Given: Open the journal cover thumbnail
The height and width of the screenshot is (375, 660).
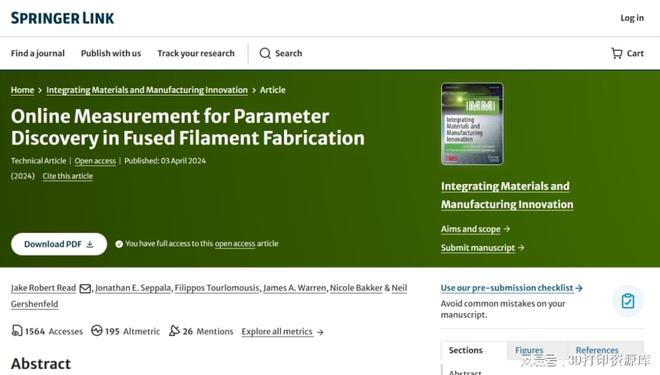Looking at the screenshot, I should [472, 124].
